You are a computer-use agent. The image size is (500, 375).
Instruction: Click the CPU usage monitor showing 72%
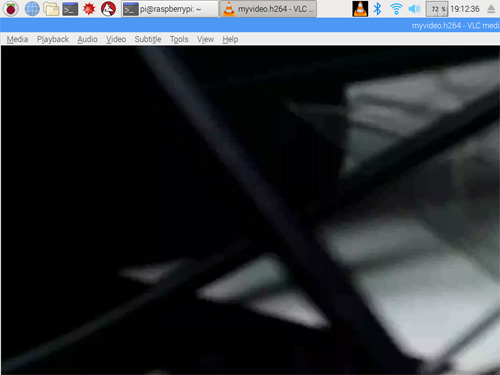pyautogui.click(x=437, y=9)
